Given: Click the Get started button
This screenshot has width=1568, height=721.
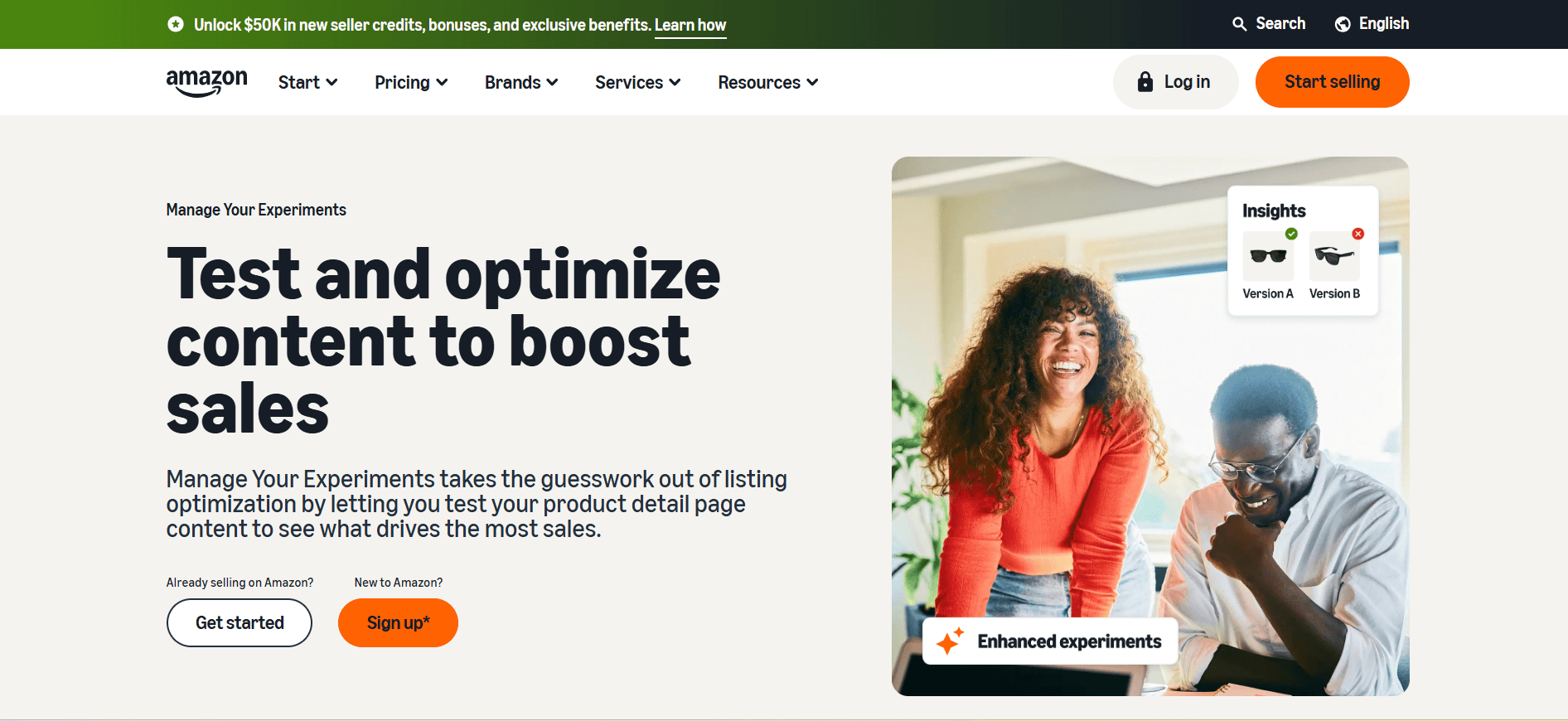Looking at the screenshot, I should click(240, 622).
